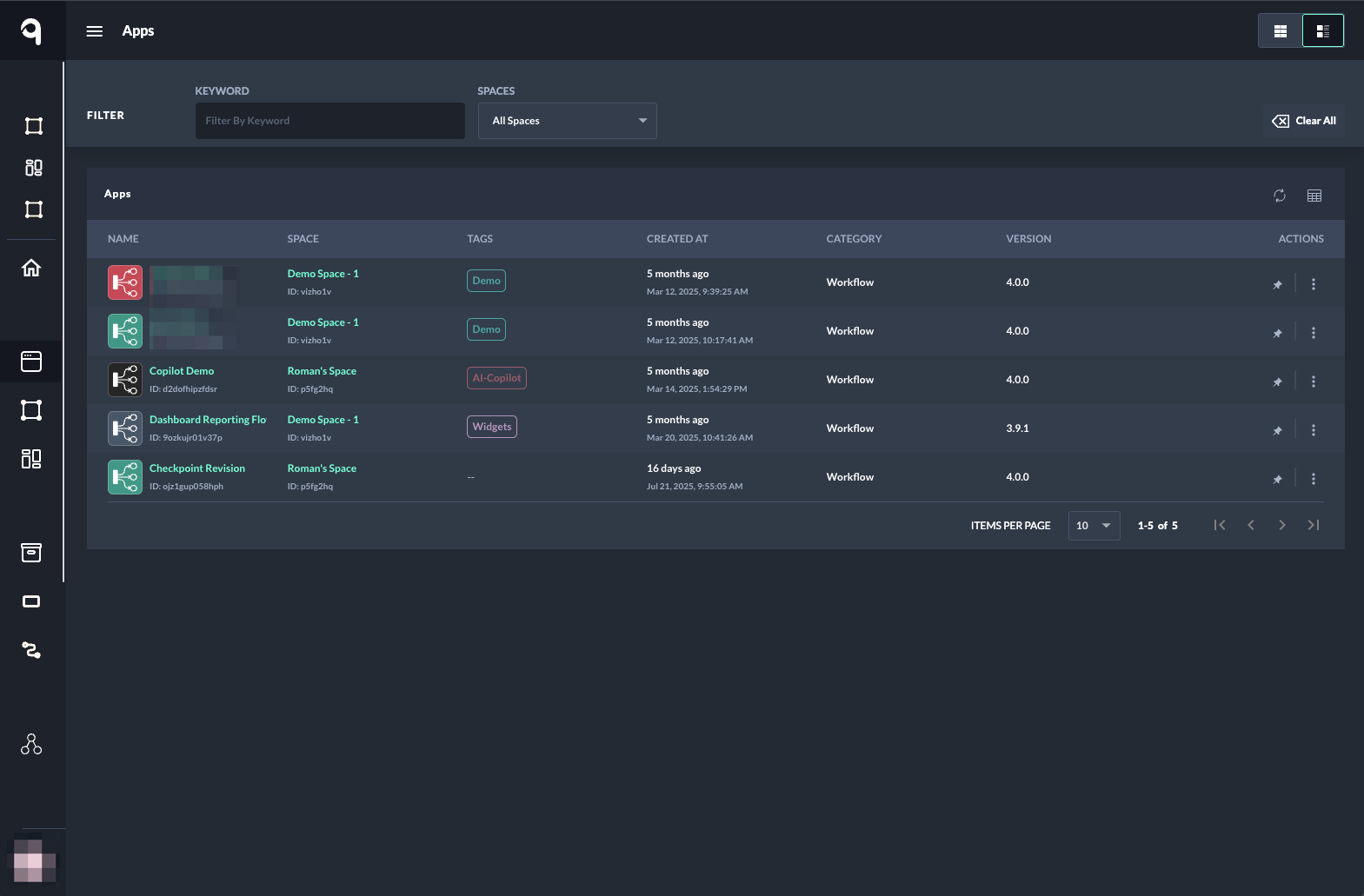Switch to list table view

pos(1322,31)
